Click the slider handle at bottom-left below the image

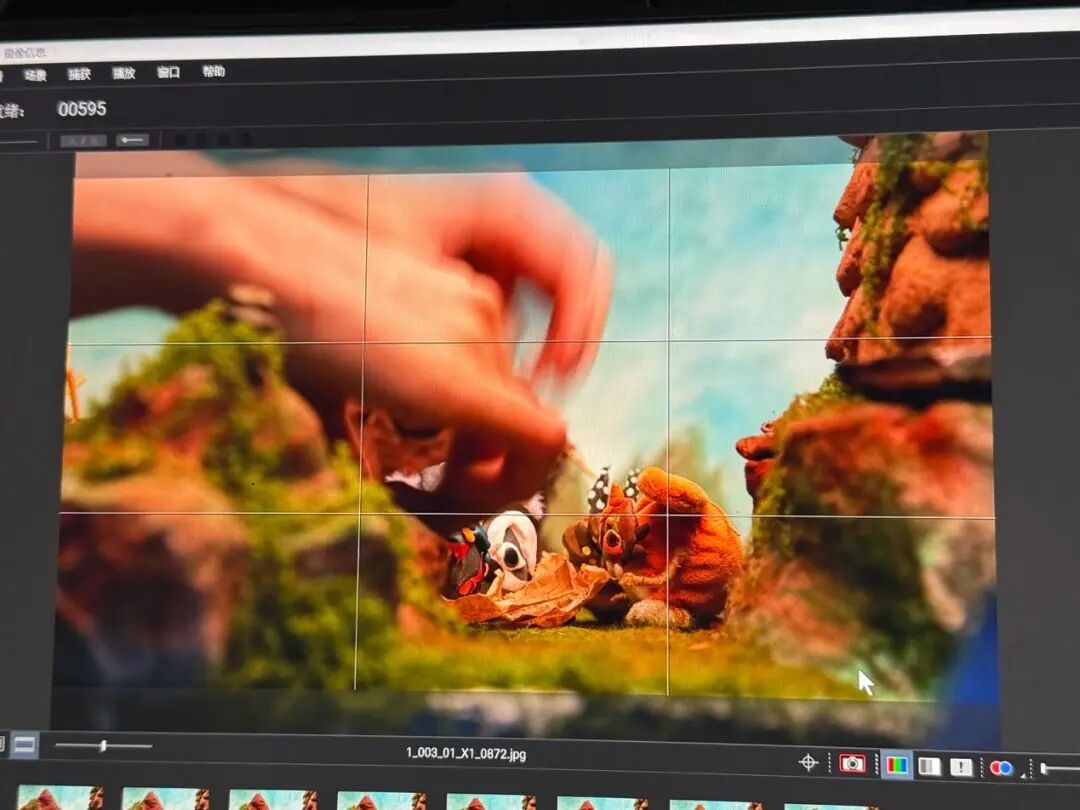103,746
